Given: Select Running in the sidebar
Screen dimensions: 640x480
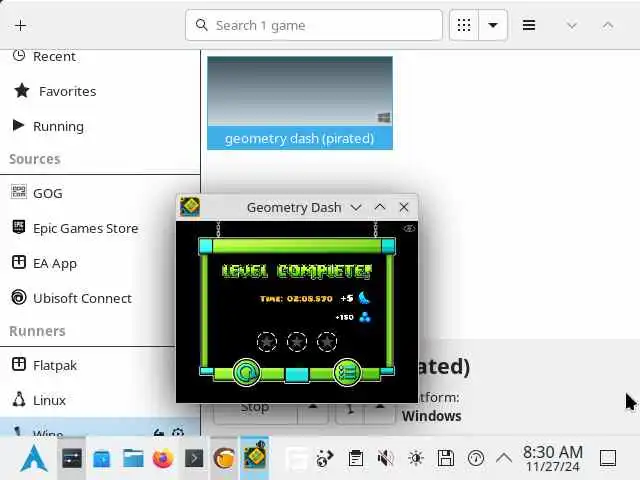Looking at the screenshot, I should click(x=100, y=126).
